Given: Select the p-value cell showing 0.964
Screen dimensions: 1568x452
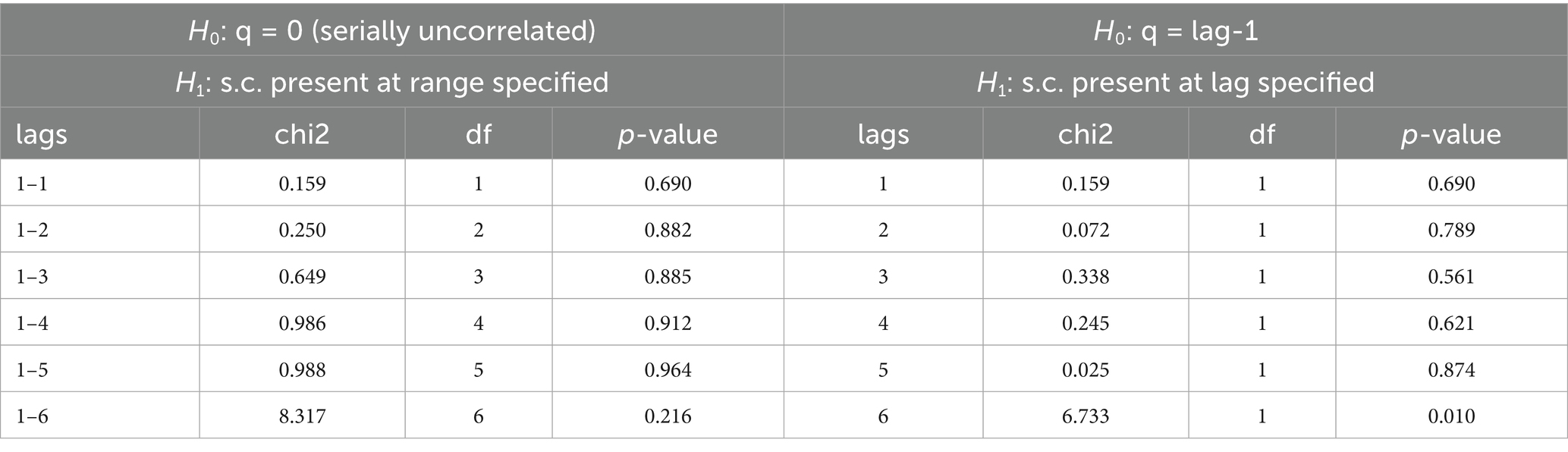Looking at the screenshot, I should [668, 370].
